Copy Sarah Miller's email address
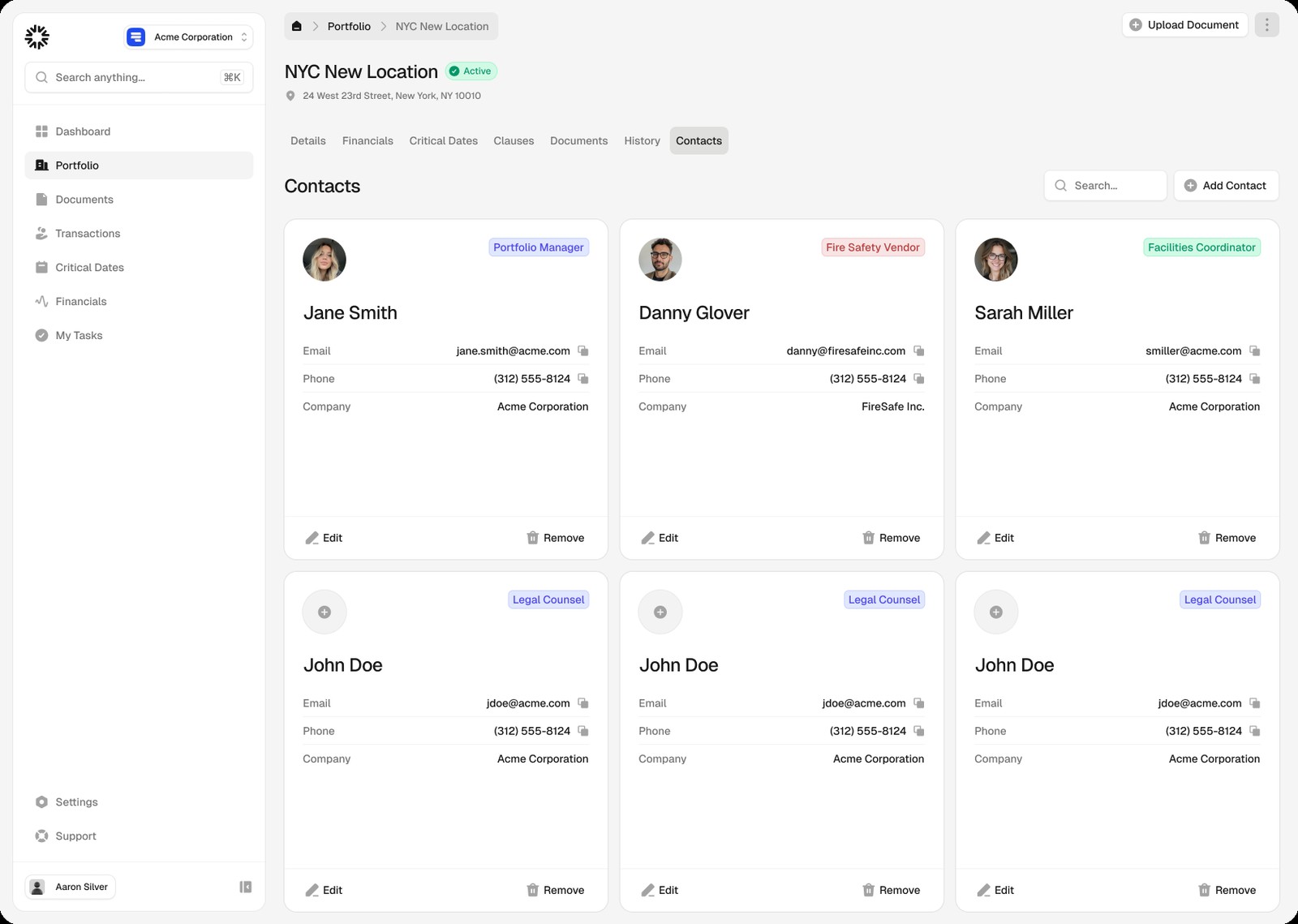This screenshot has width=1298, height=924. 1255,351
